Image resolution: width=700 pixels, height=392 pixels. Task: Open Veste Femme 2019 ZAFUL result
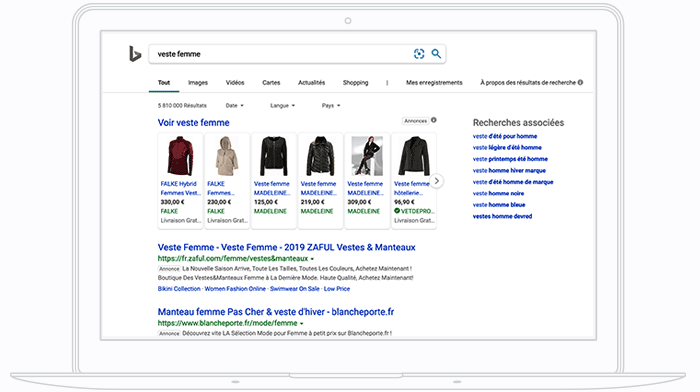click(286, 247)
